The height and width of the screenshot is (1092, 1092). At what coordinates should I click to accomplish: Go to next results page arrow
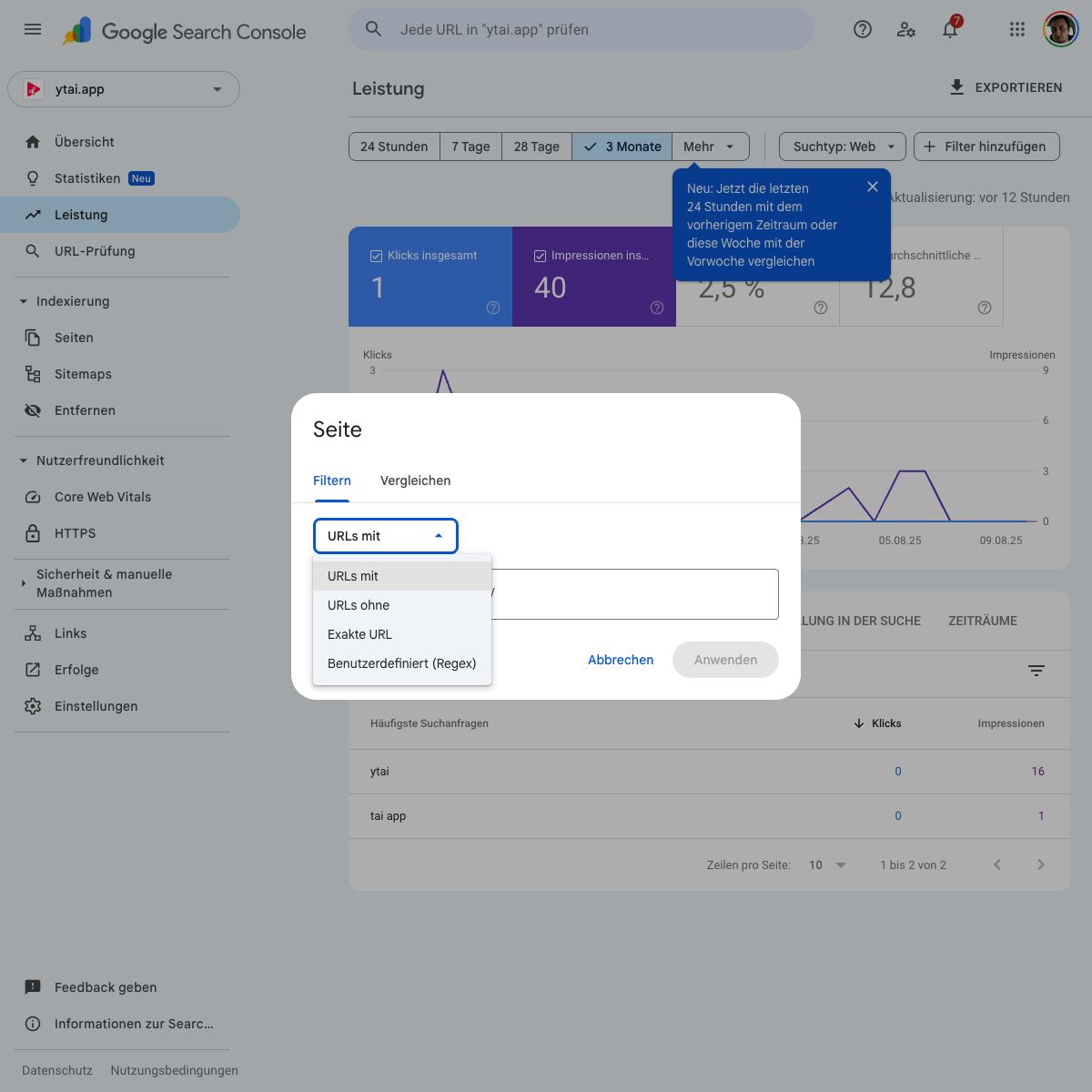click(1041, 864)
